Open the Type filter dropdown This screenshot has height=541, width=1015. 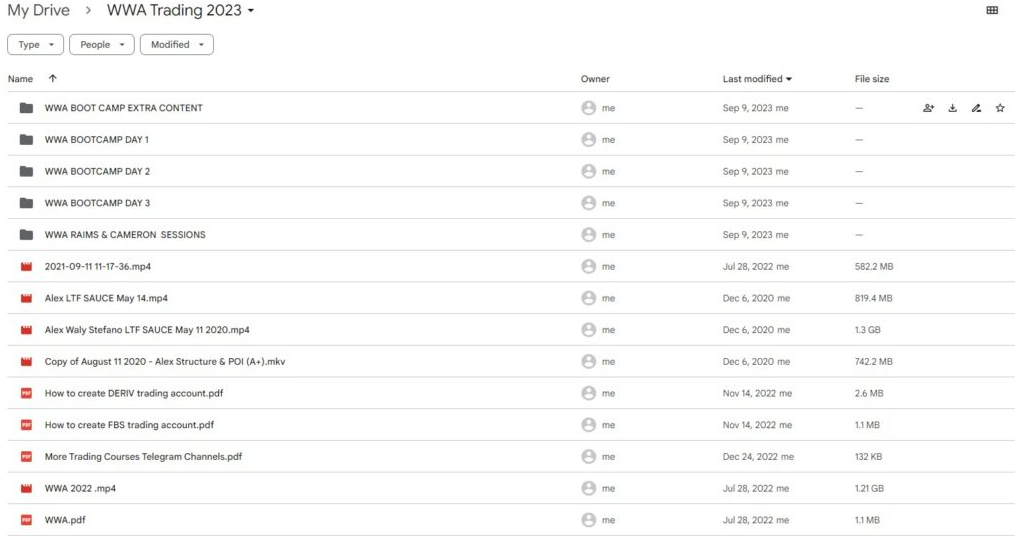[x=36, y=45]
